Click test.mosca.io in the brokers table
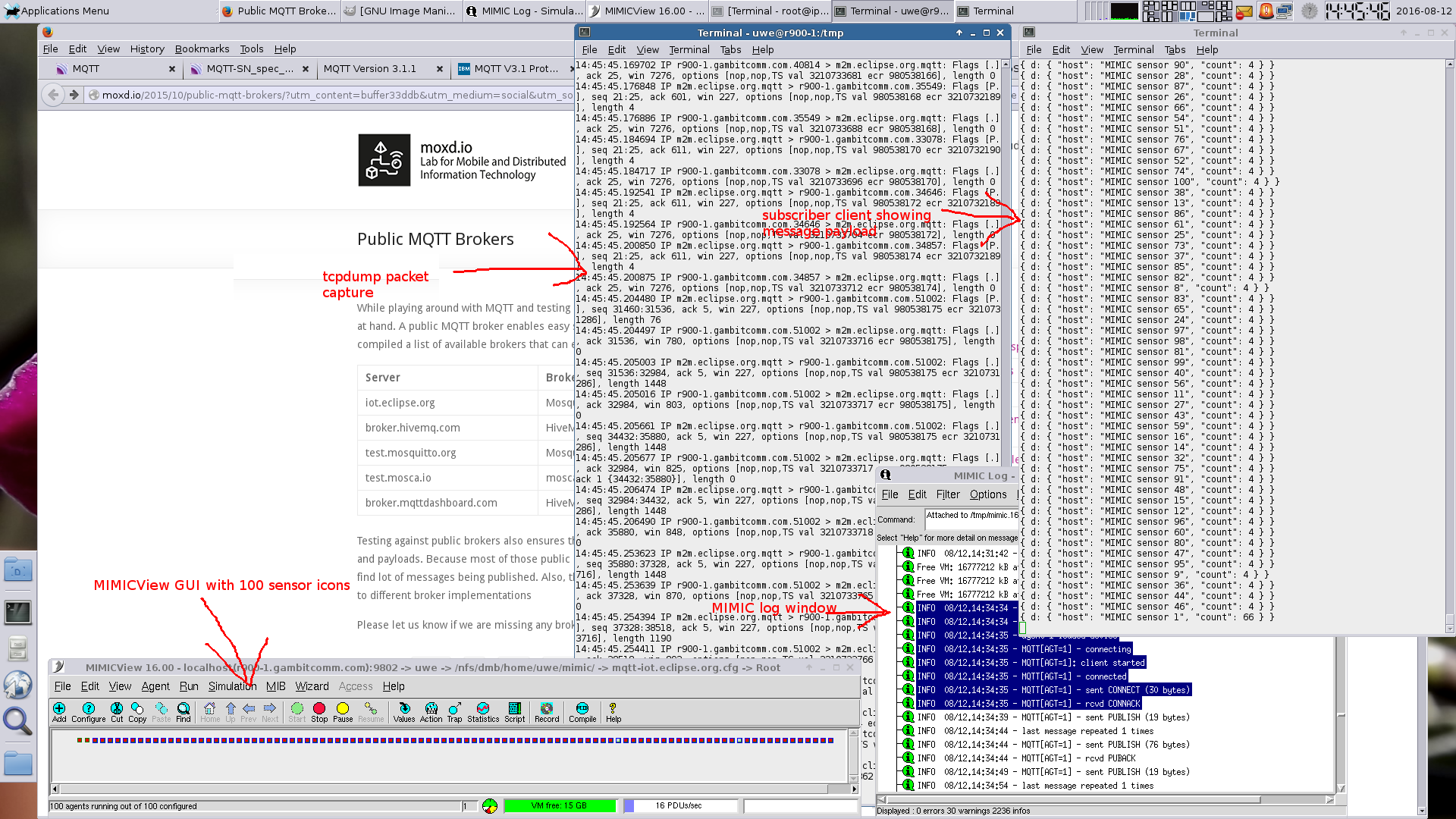Viewport: 1456px width, 819px height. tap(398, 478)
